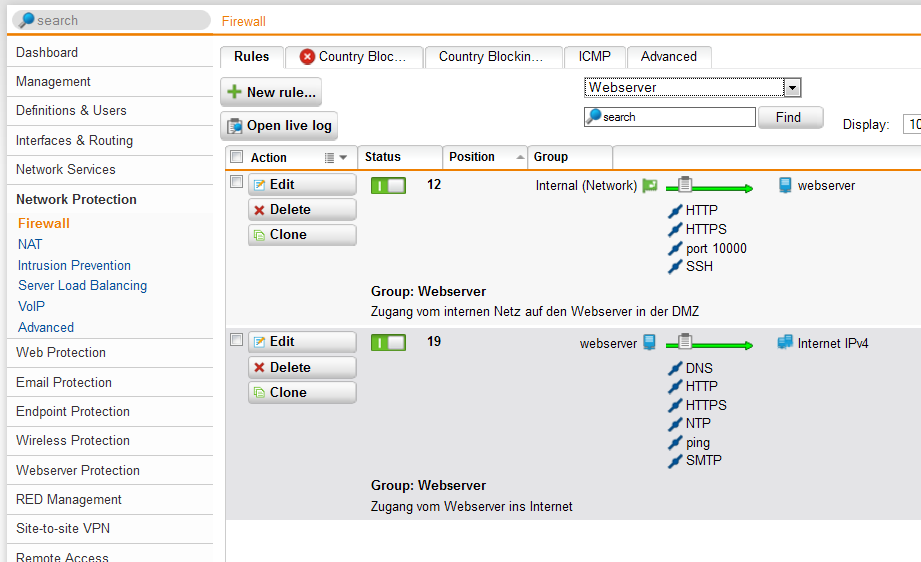Click the New rule button
This screenshot has height=562, width=921.
271,92
